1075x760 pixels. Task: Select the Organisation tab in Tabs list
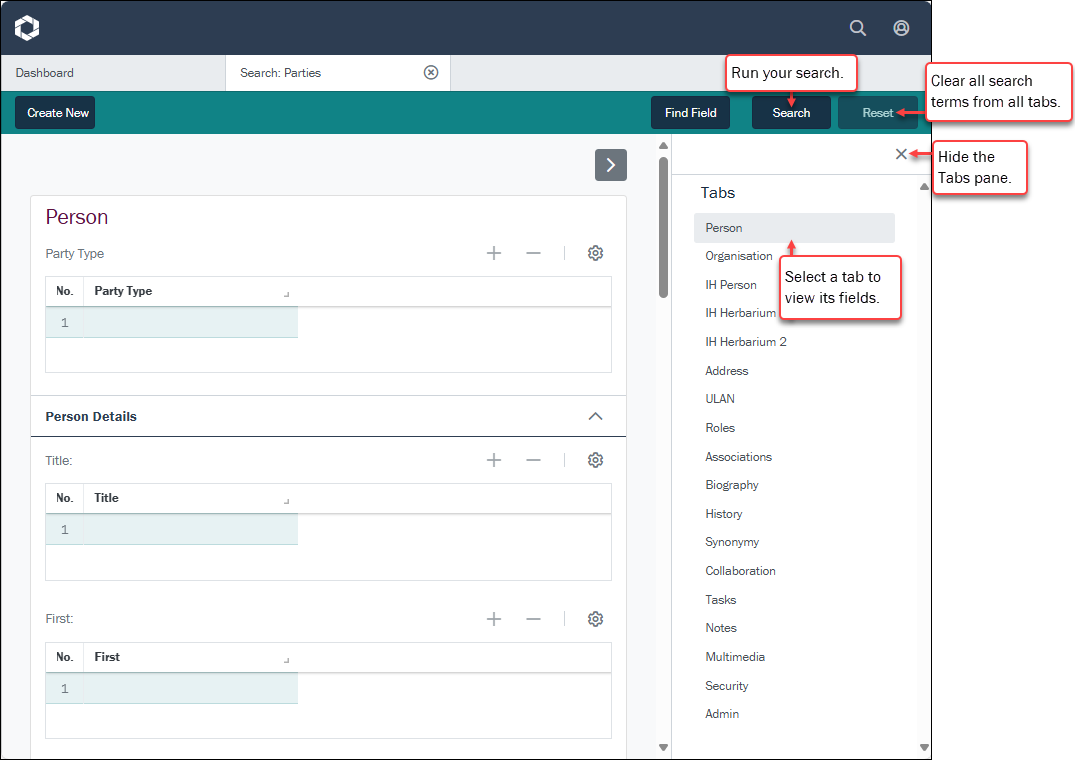[738, 256]
